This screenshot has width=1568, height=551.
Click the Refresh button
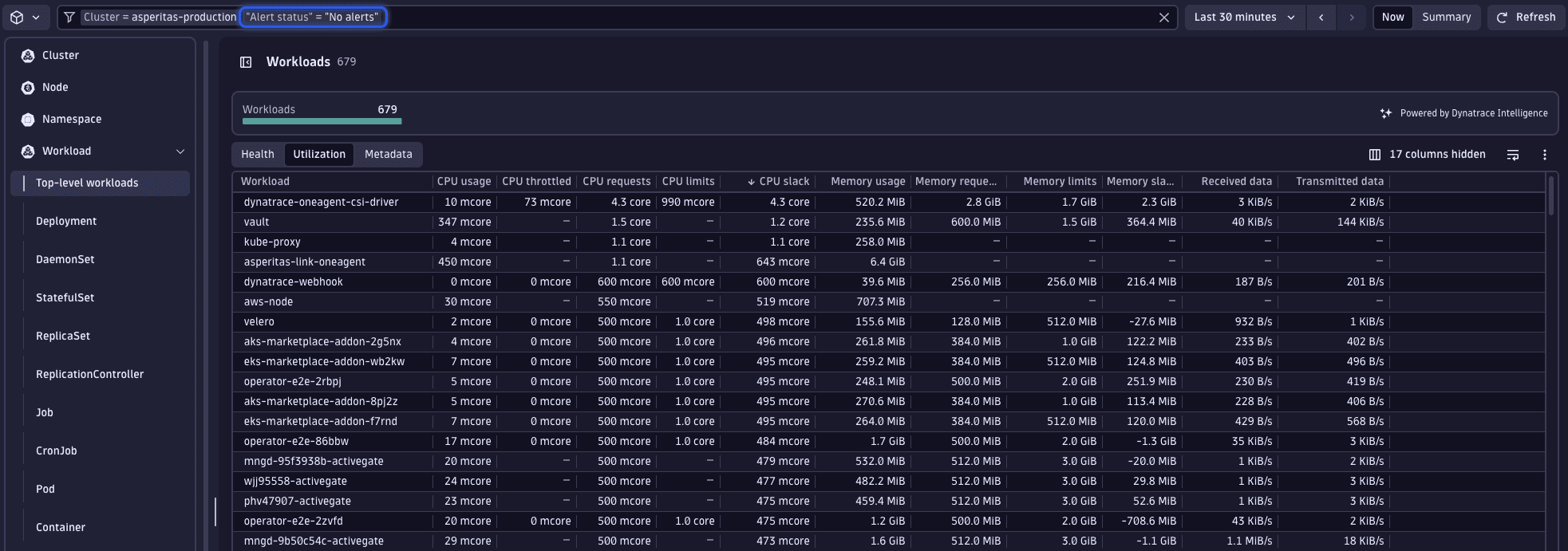1526,18
